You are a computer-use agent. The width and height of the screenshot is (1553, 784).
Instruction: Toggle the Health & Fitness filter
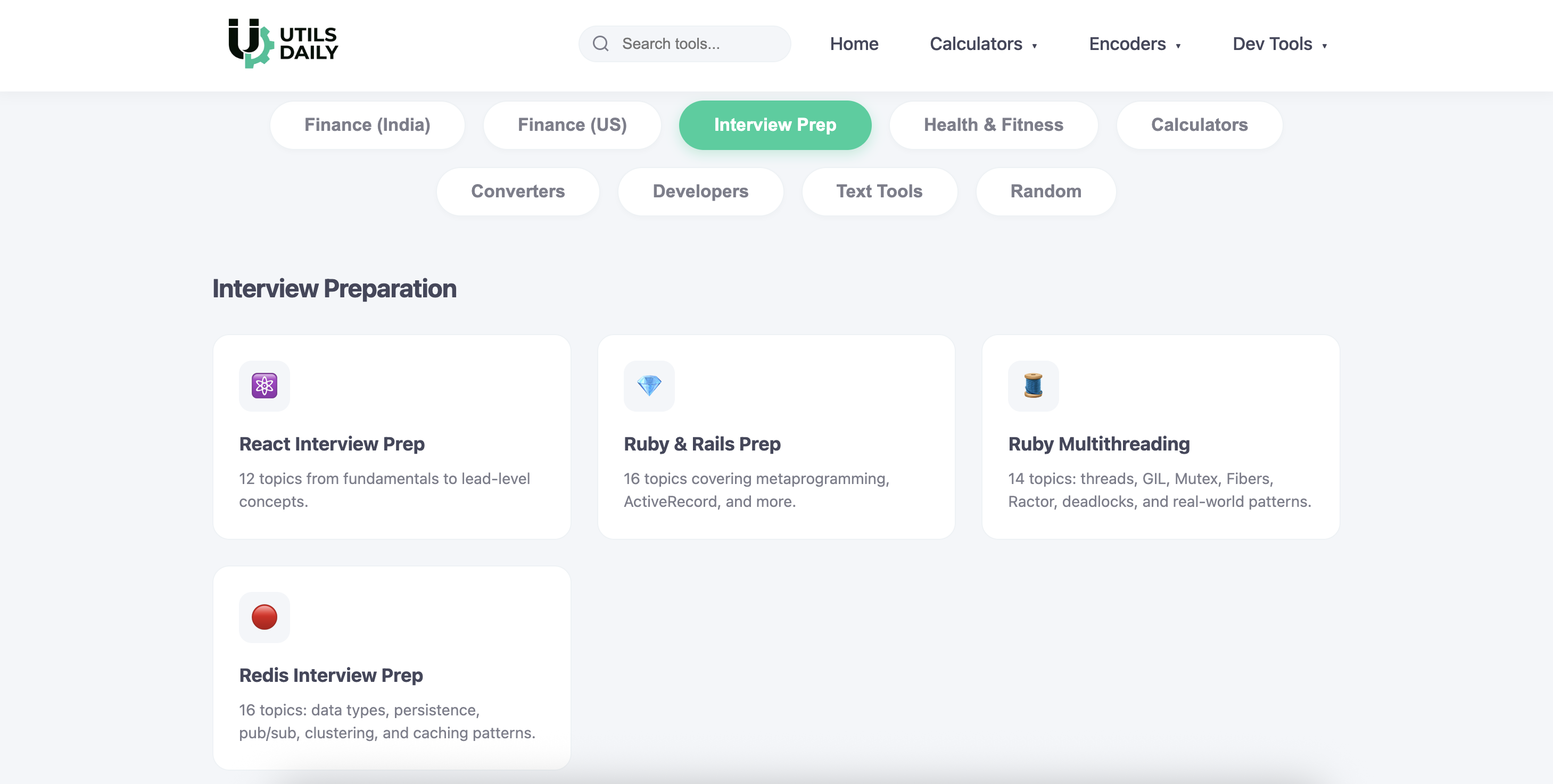click(994, 125)
